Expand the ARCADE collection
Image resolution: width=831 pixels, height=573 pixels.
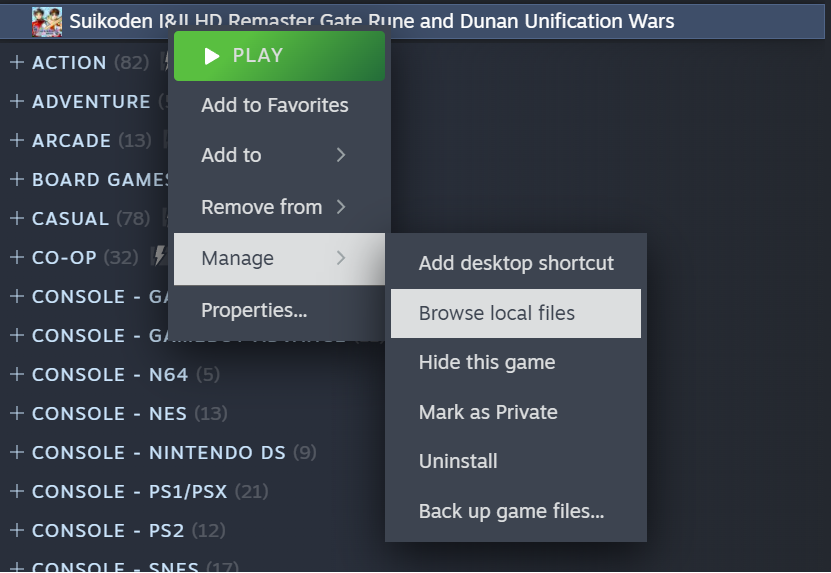click(16, 140)
